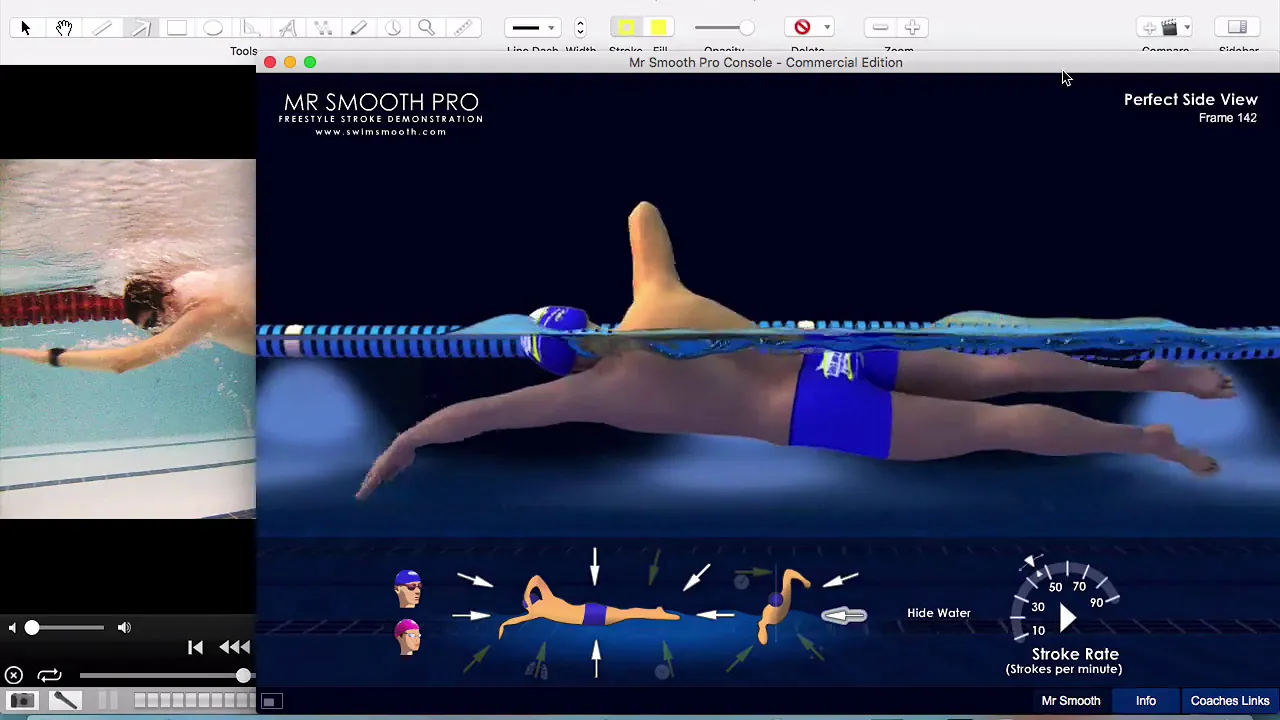Set stroke rate dial to 50

(x=1055, y=587)
